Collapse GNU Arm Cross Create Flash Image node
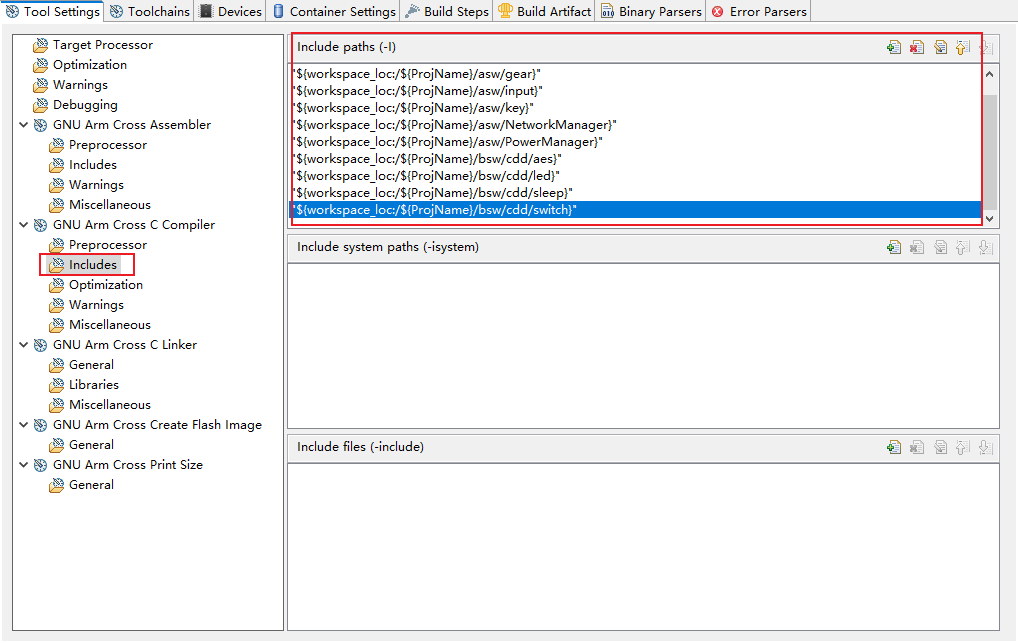The height and width of the screenshot is (643, 1018). click(x=23, y=425)
